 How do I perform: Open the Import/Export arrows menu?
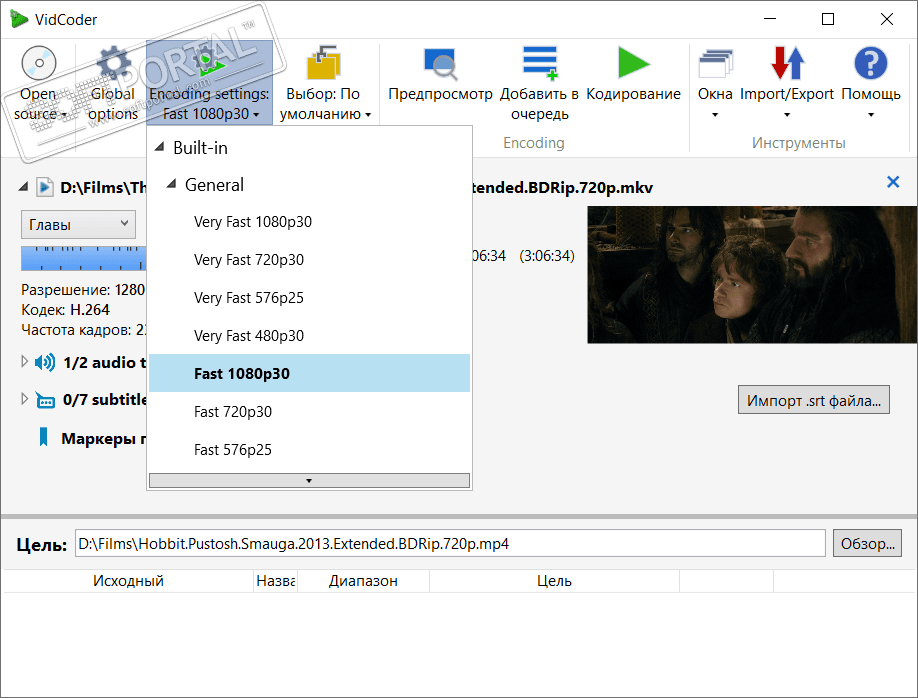point(787,83)
